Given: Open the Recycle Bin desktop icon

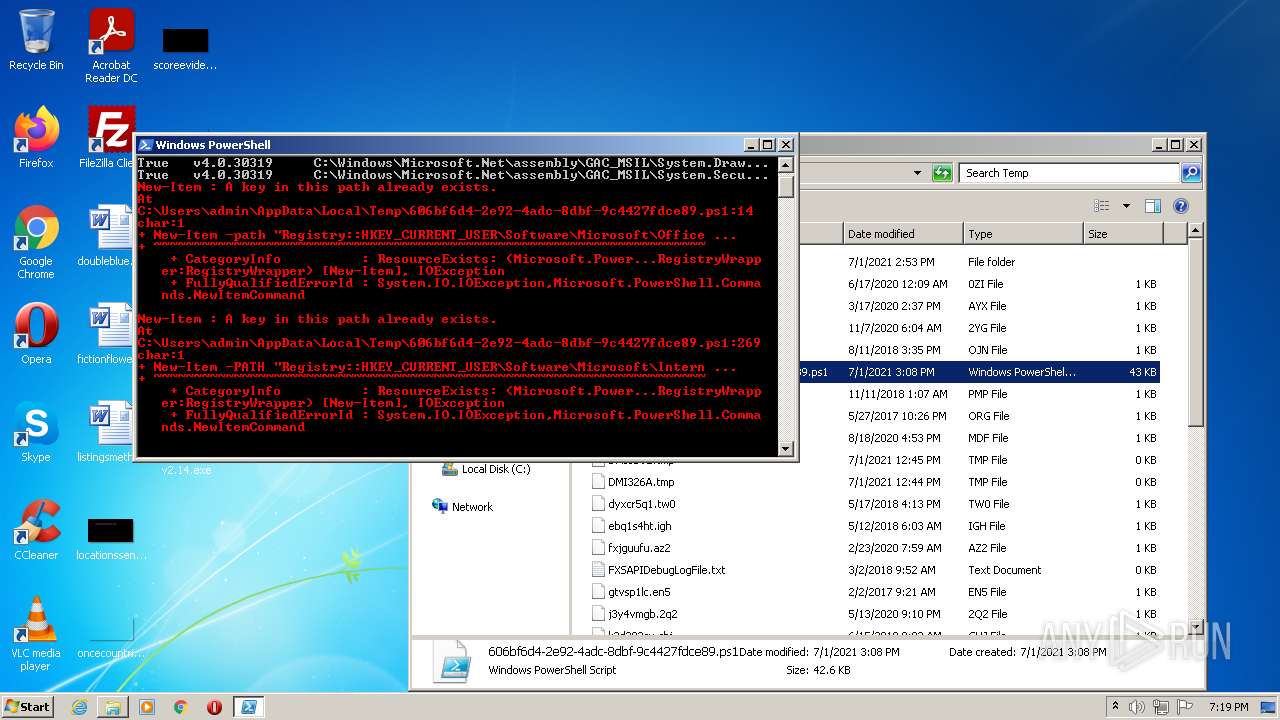Looking at the screenshot, I should pos(36,40).
